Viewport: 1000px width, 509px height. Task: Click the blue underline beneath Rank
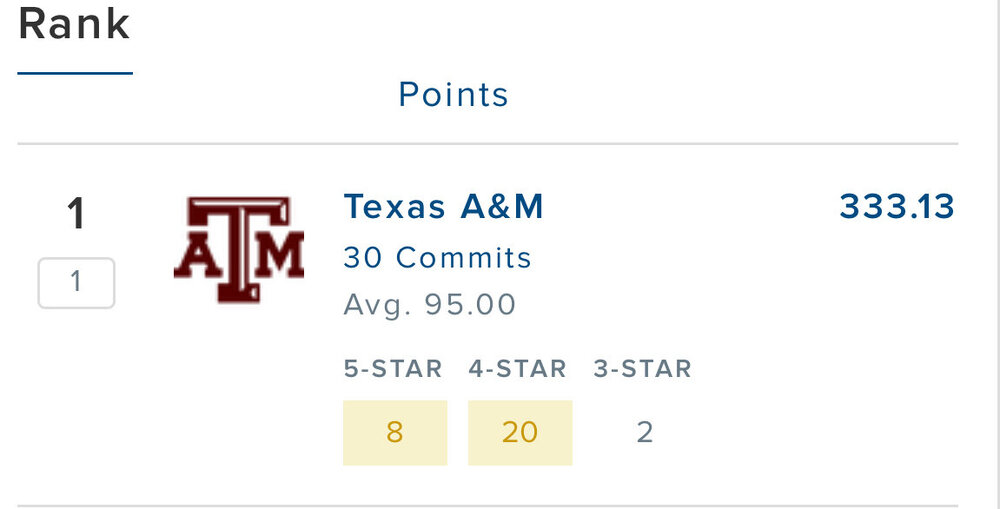[75, 73]
